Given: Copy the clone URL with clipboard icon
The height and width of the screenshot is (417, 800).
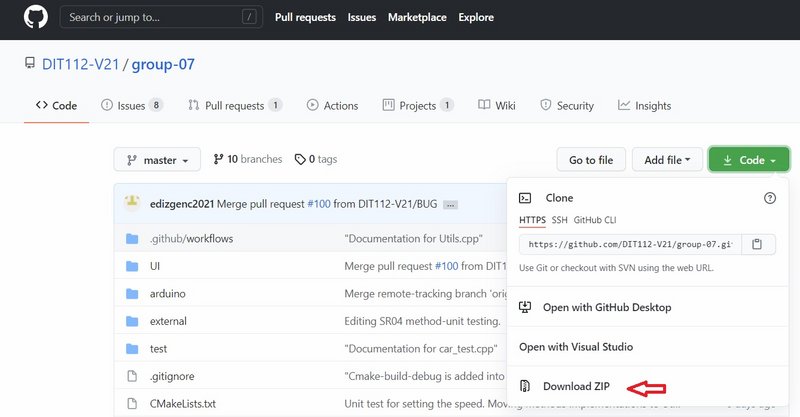Looking at the screenshot, I should click(x=757, y=244).
